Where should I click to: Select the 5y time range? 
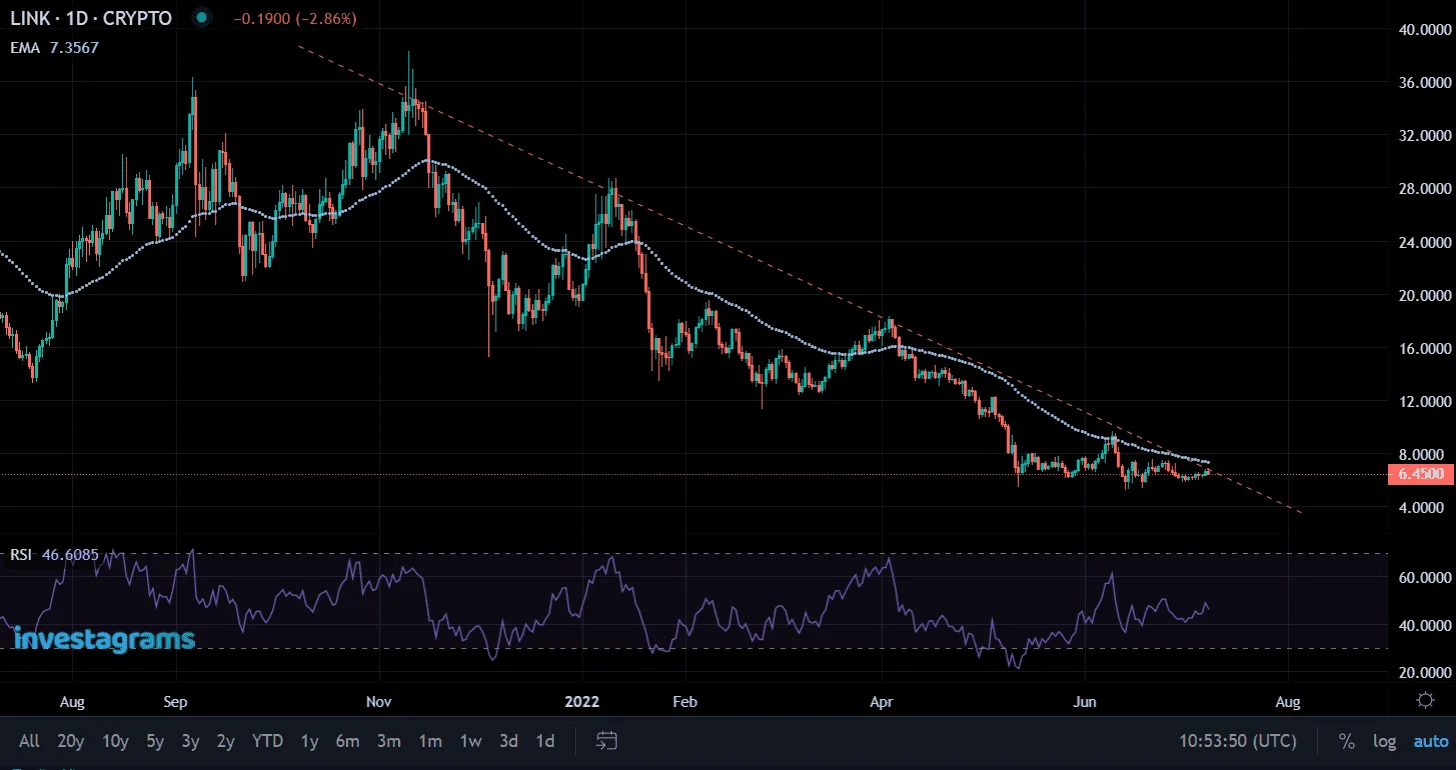coord(155,741)
